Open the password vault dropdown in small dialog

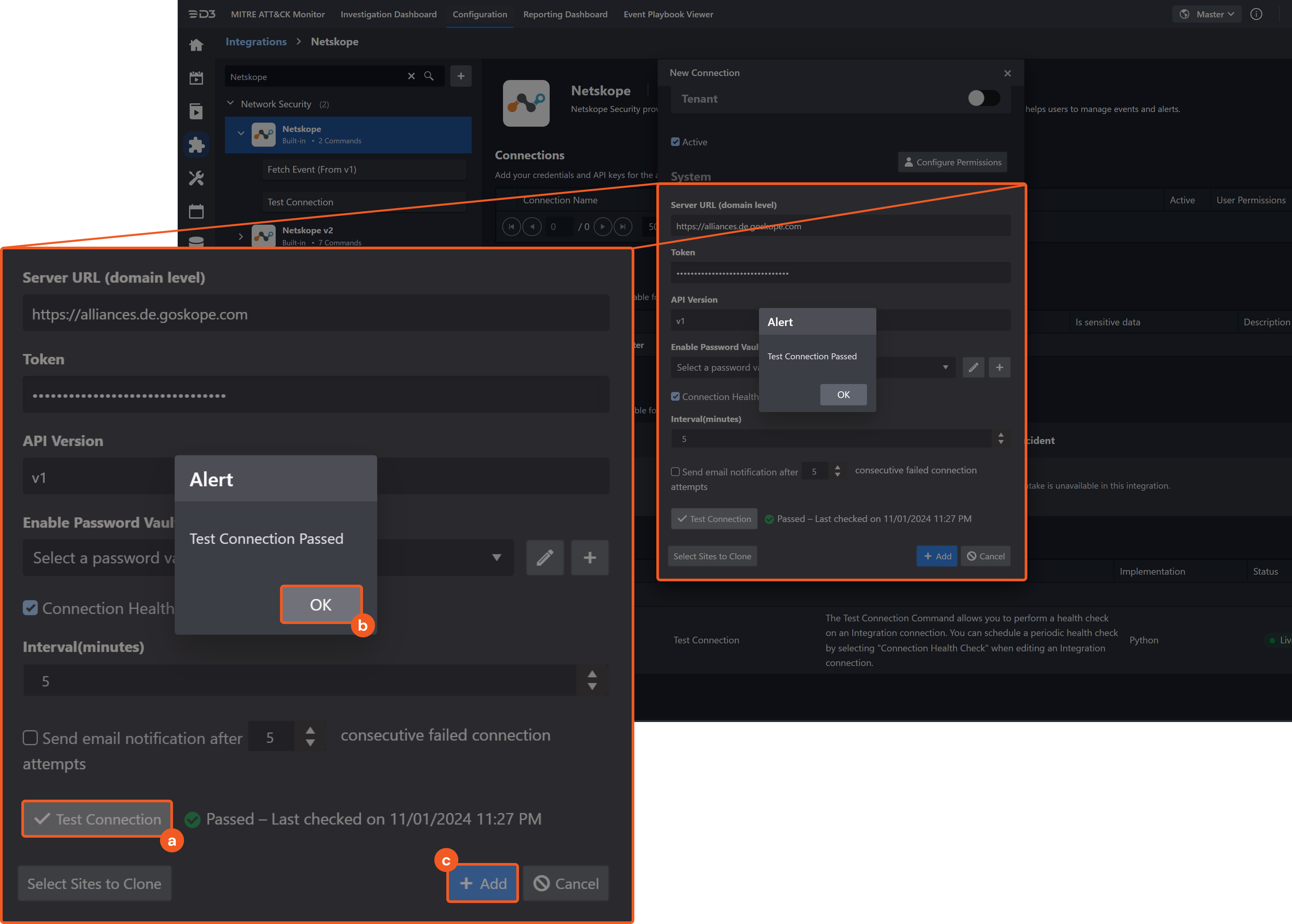click(813, 368)
